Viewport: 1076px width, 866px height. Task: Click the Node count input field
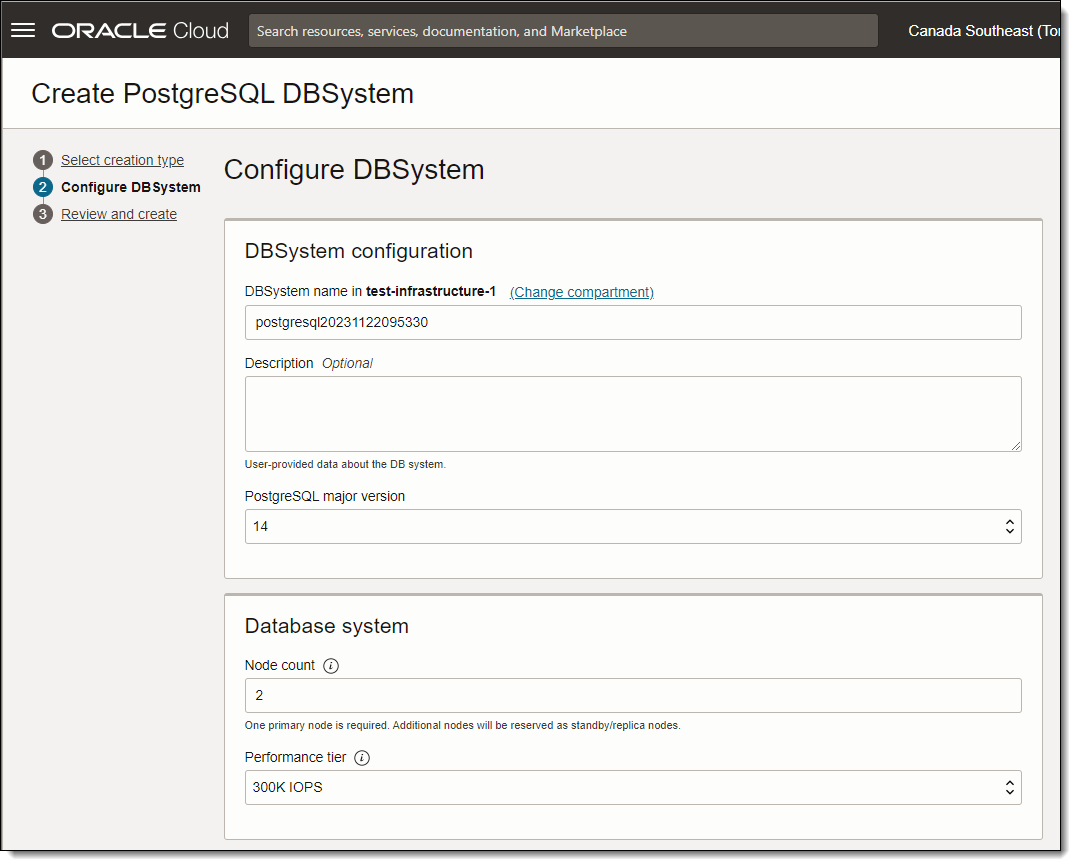[633, 695]
